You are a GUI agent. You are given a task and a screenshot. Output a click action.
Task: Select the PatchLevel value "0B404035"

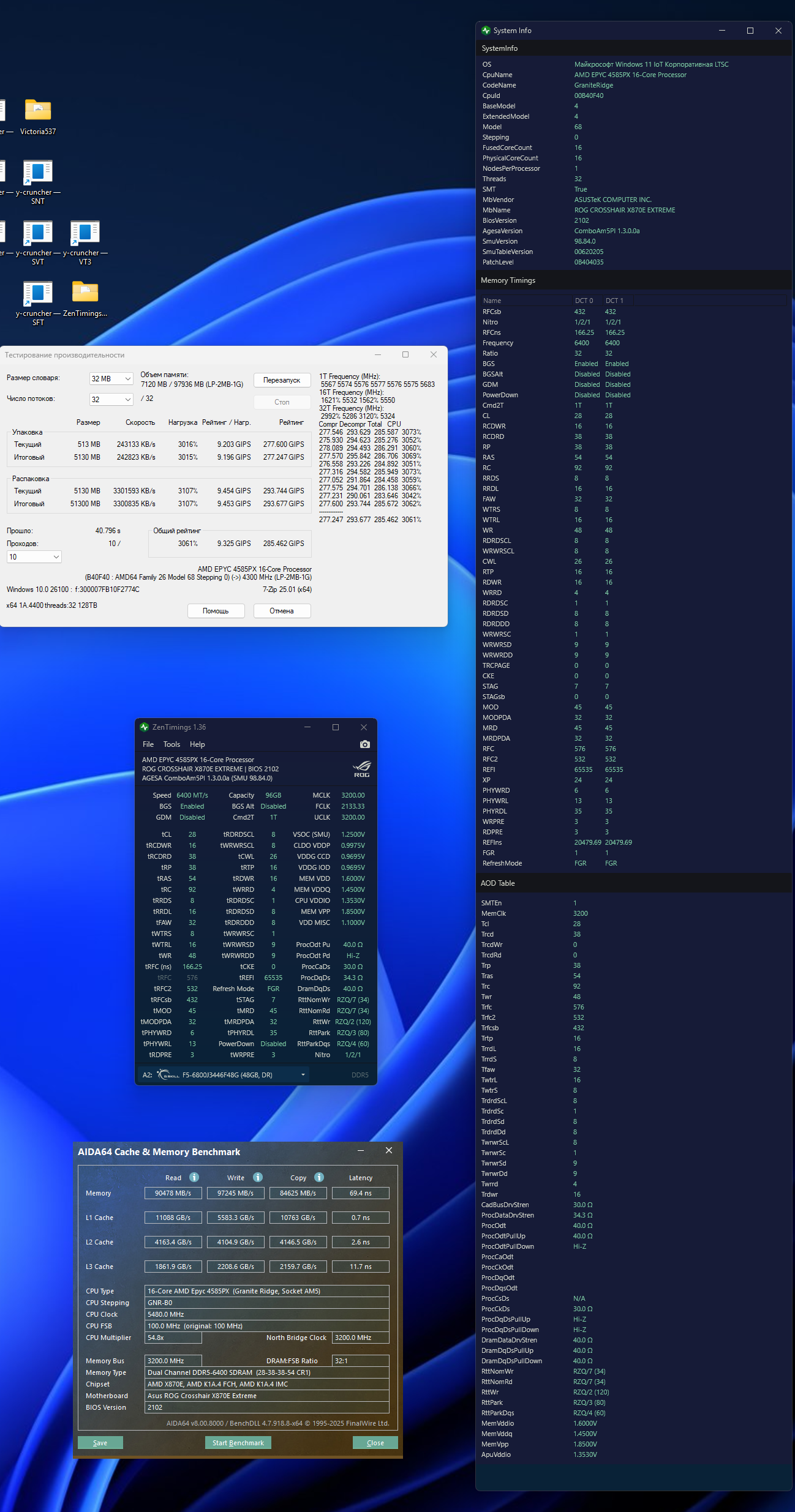[589, 262]
